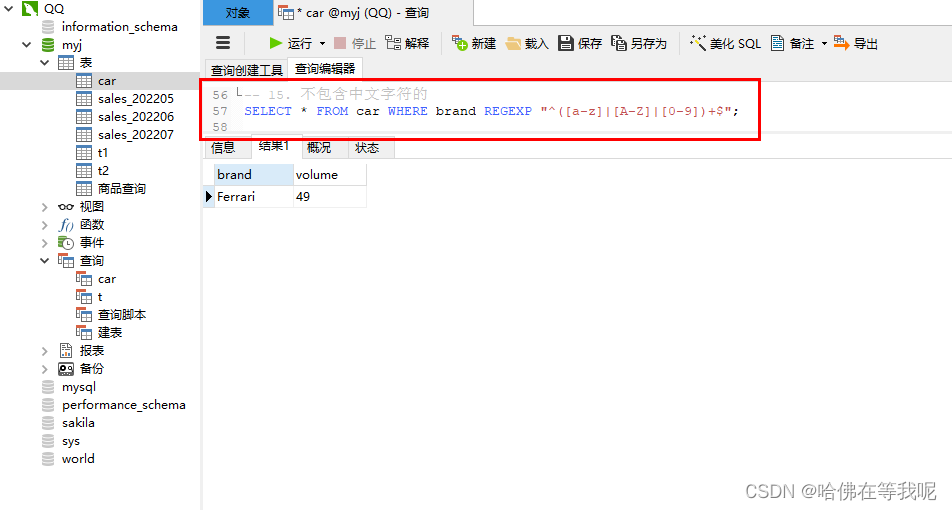
Task: Expand the 函数 functions node
Action: (44, 225)
